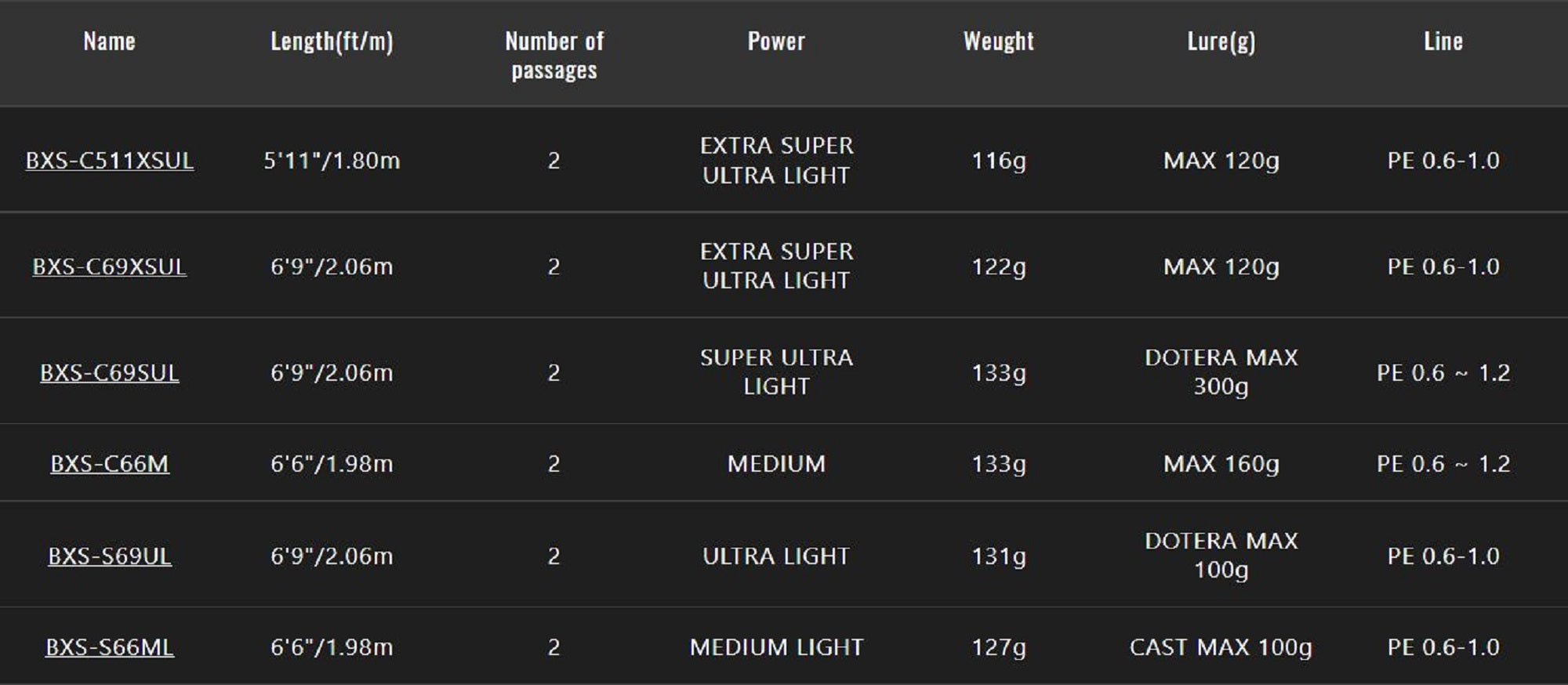Click the Line column header
The height and width of the screenshot is (685, 1568).
[1443, 41]
